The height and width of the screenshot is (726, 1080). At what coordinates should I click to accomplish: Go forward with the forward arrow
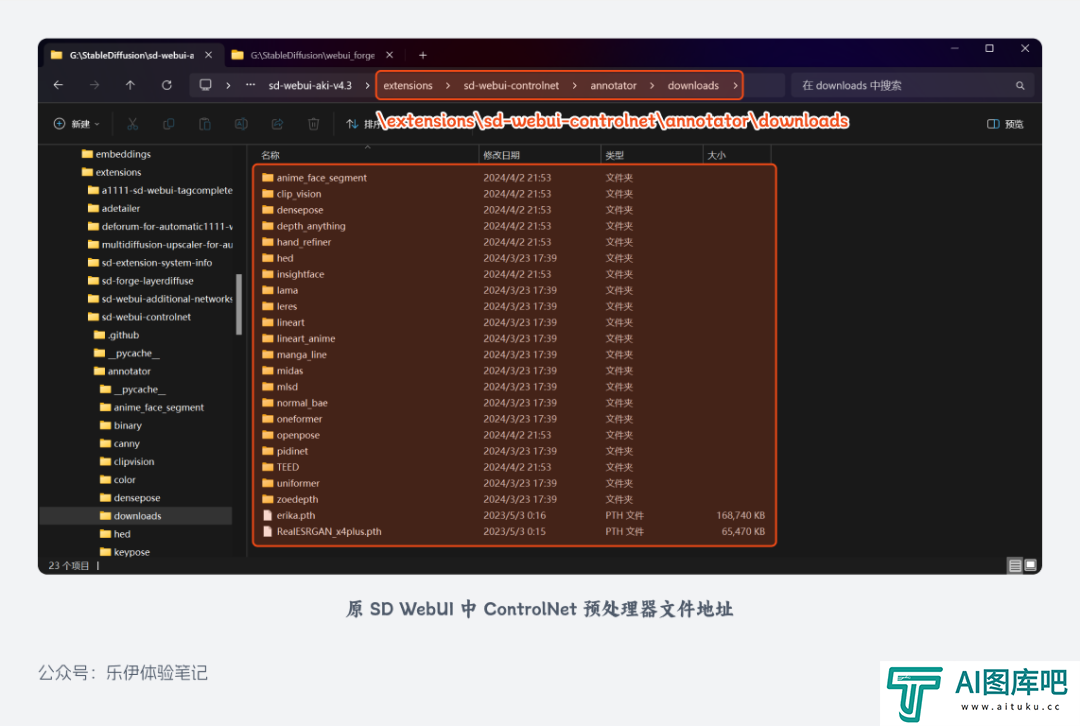pyautogui.click(x=94, y=85)
